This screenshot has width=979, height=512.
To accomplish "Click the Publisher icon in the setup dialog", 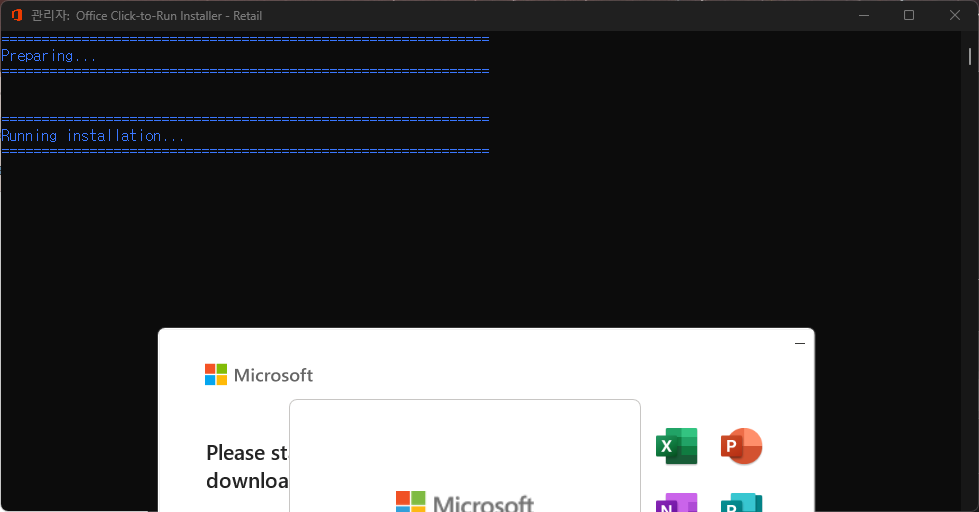I will coord(742,503).
